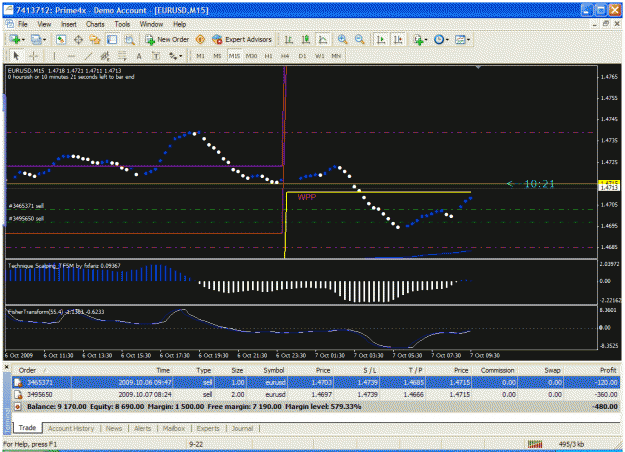625x452 pixels.
Task: Click the '#3465371 sell' order line label
Action: pos(26,206)
